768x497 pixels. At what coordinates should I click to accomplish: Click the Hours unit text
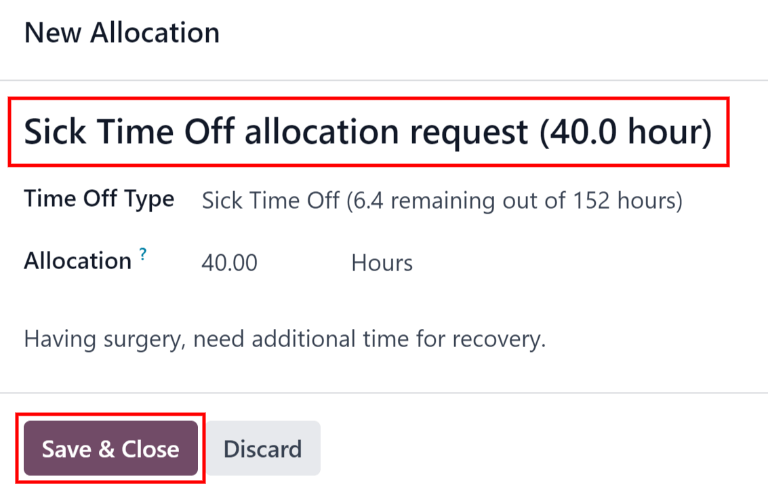click(x=382, y=263)
